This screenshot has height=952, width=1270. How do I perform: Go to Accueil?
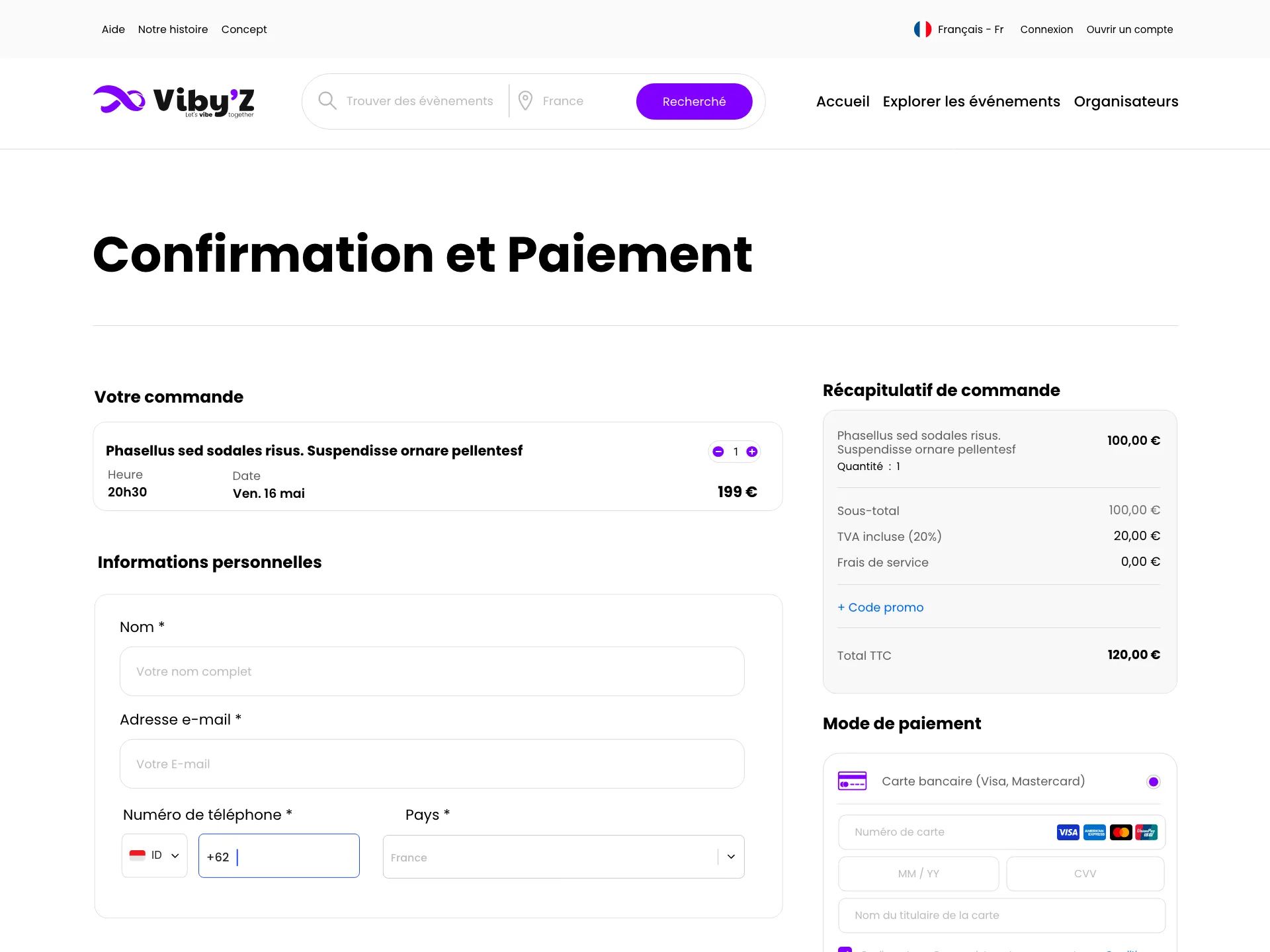click(843, 101)
